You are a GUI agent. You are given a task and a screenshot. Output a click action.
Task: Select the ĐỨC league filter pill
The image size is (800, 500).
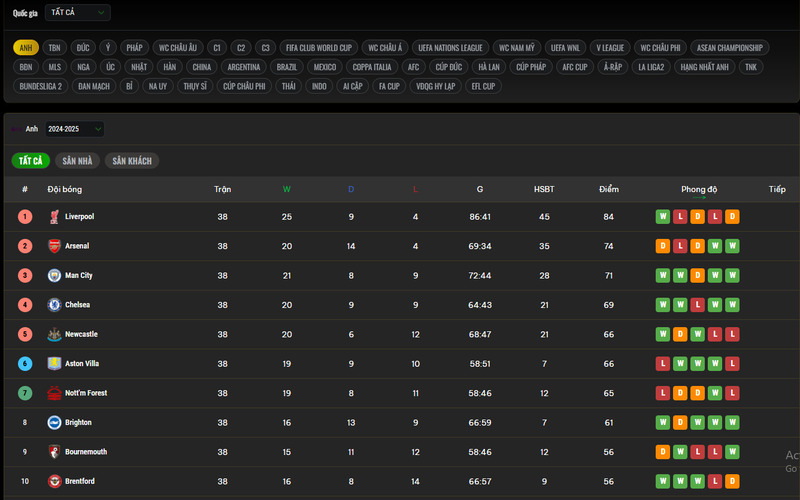tap(83, 47)
